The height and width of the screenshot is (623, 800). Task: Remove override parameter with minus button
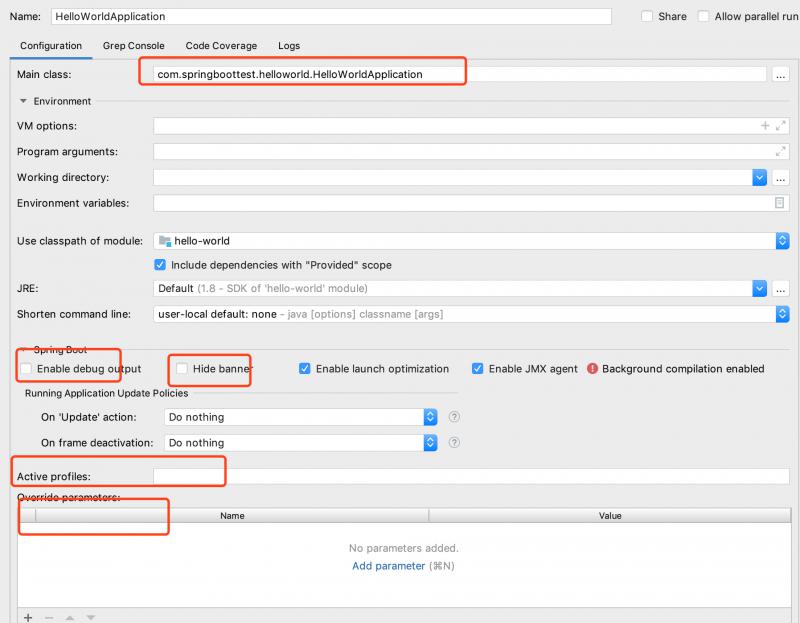tap(49, 617)
